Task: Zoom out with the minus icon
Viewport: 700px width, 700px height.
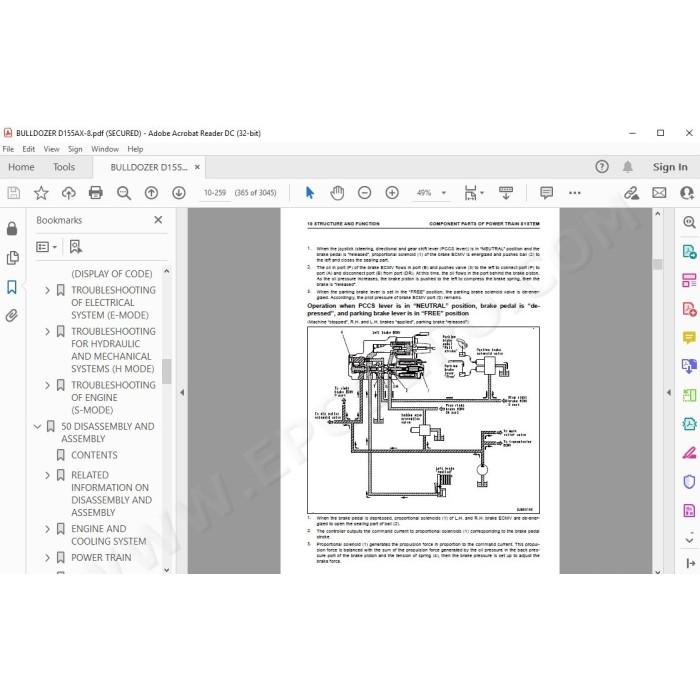Action: 364,193
